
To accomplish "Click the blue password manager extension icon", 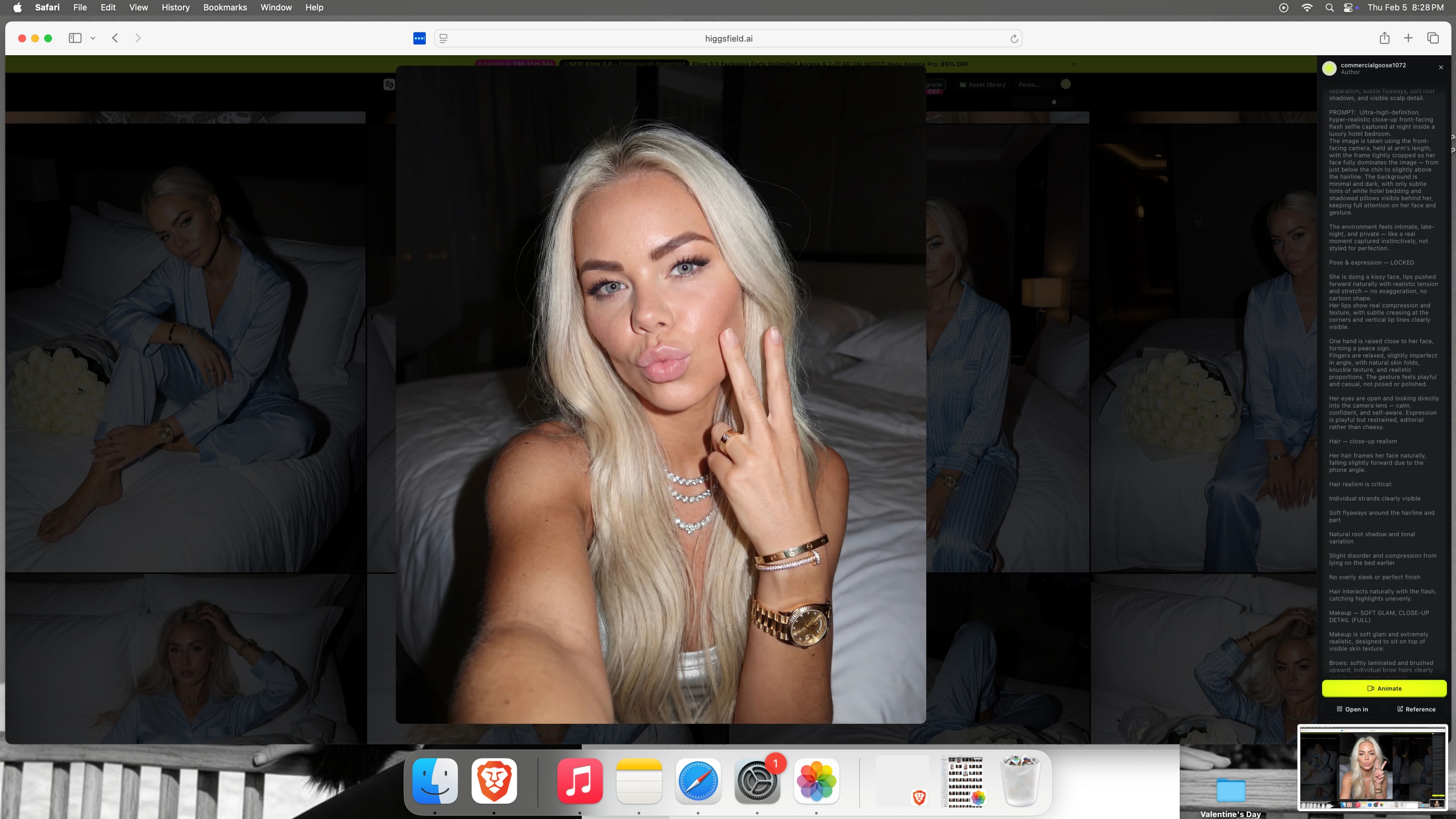I will coord(419,39).
